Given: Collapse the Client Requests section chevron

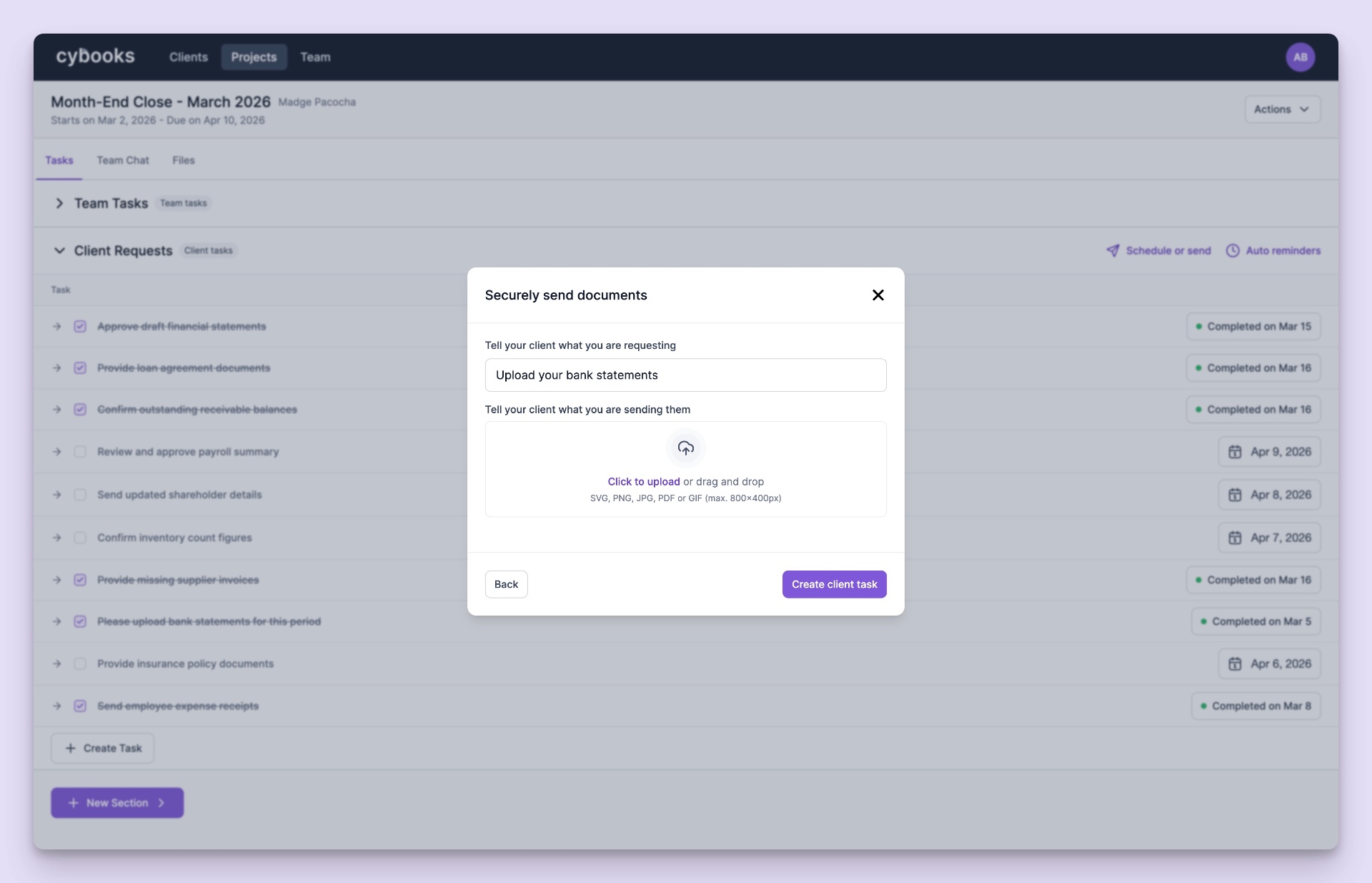Looking at the screenshot, I should (x=59, y=251).
